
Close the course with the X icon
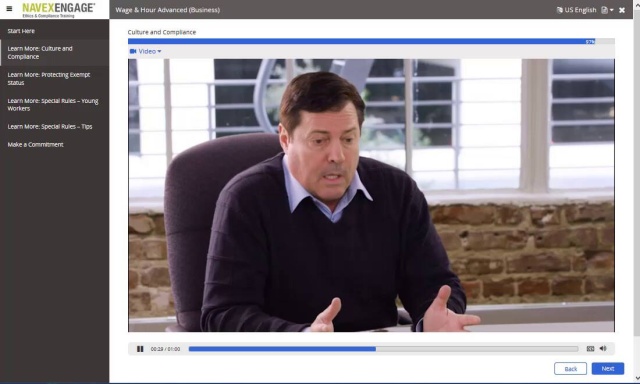coord(622,10)
